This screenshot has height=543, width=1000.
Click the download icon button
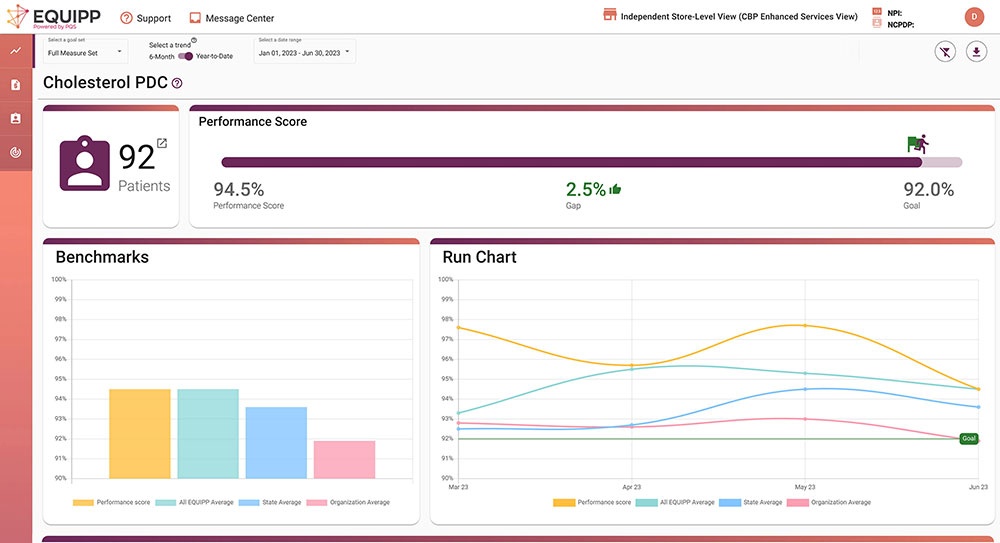coord(976,52)
